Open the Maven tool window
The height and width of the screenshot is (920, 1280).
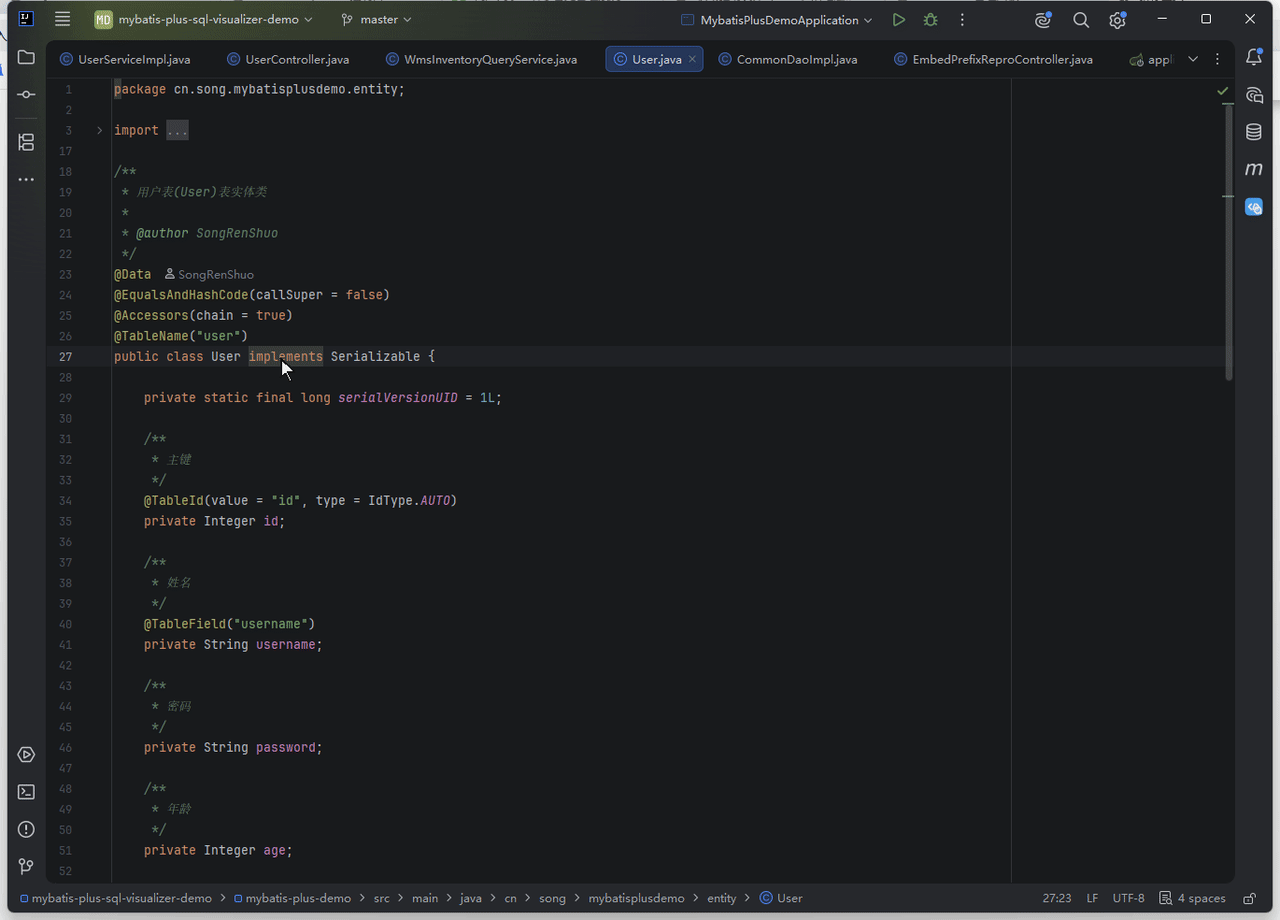coord(1254,169)
